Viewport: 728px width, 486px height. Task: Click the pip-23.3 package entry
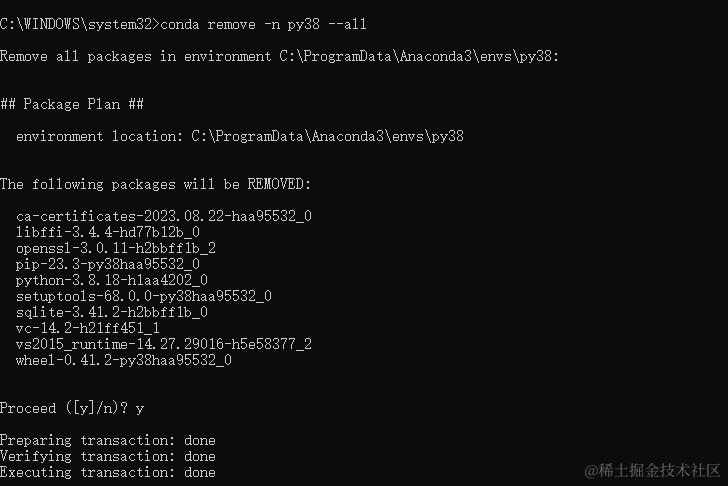click(x=108, y=264)
